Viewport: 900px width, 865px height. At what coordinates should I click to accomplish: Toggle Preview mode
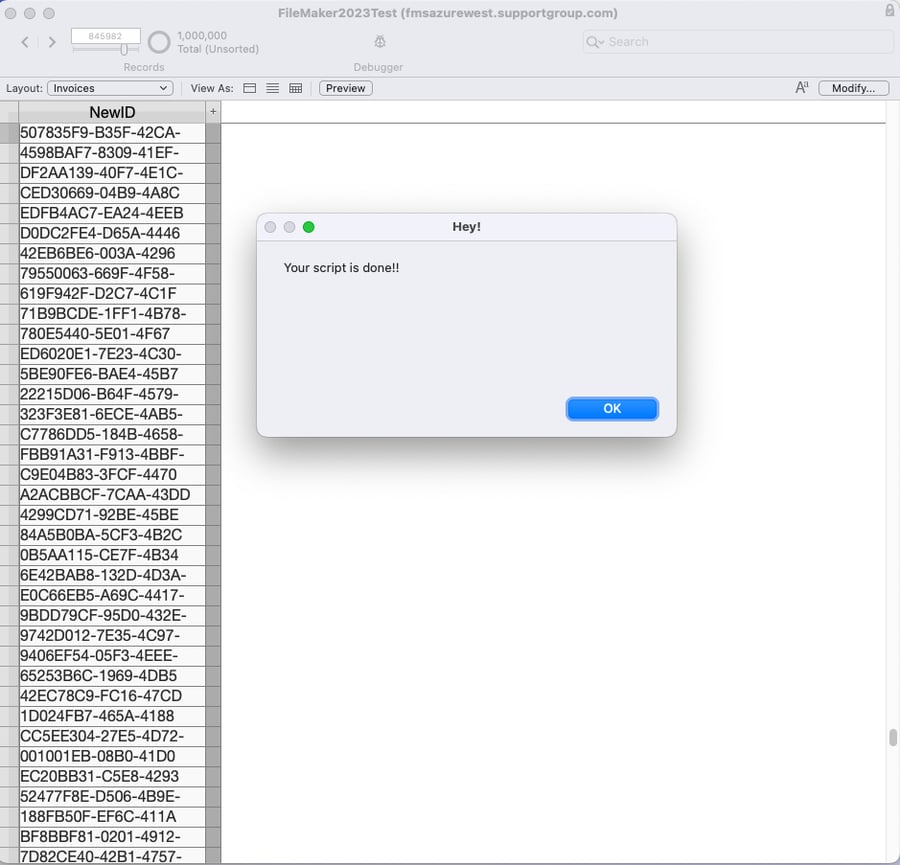(x=345, y=88)
